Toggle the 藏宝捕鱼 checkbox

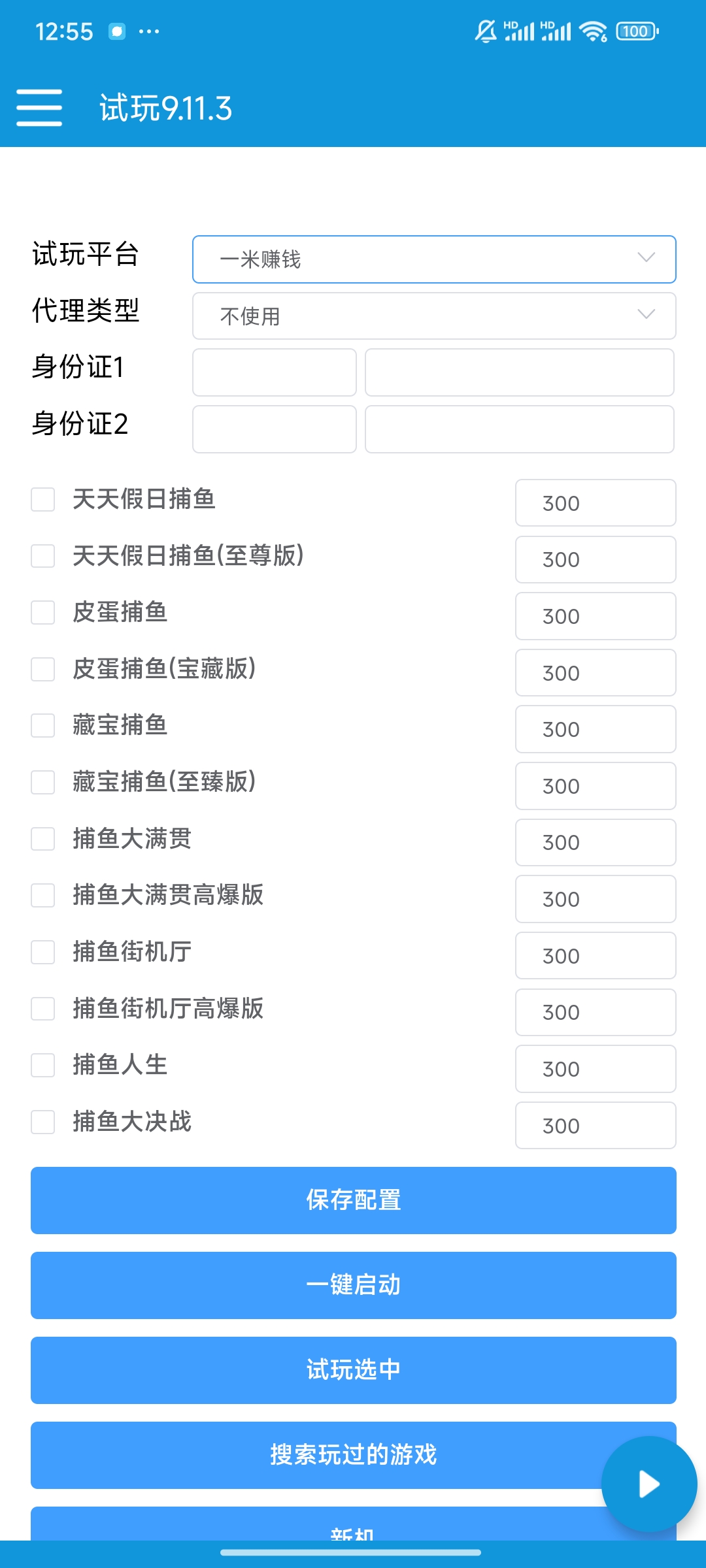click(43, 726)
